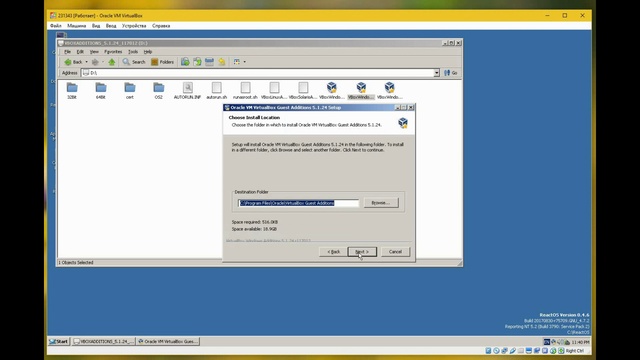Open the 32Bit folder icon
This screenshot has height=360, width=640.
pyautogui.click(x=72, y=91)
